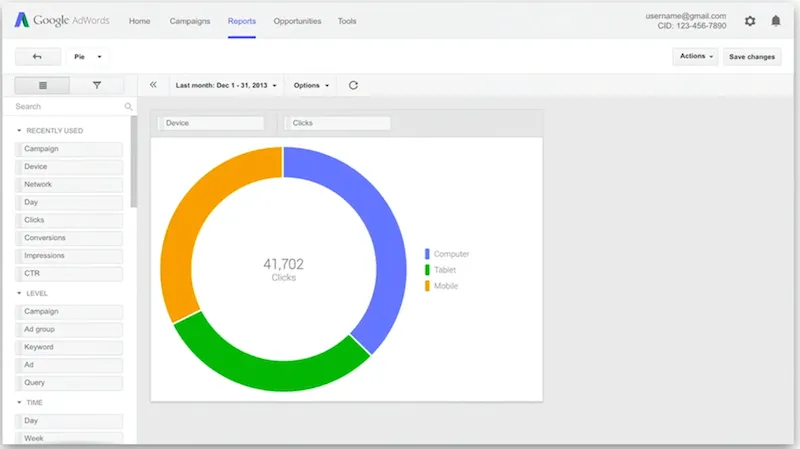Open the Pie chart type dropdown
Viewport: 800px width, 449px height.
[88, 57]
